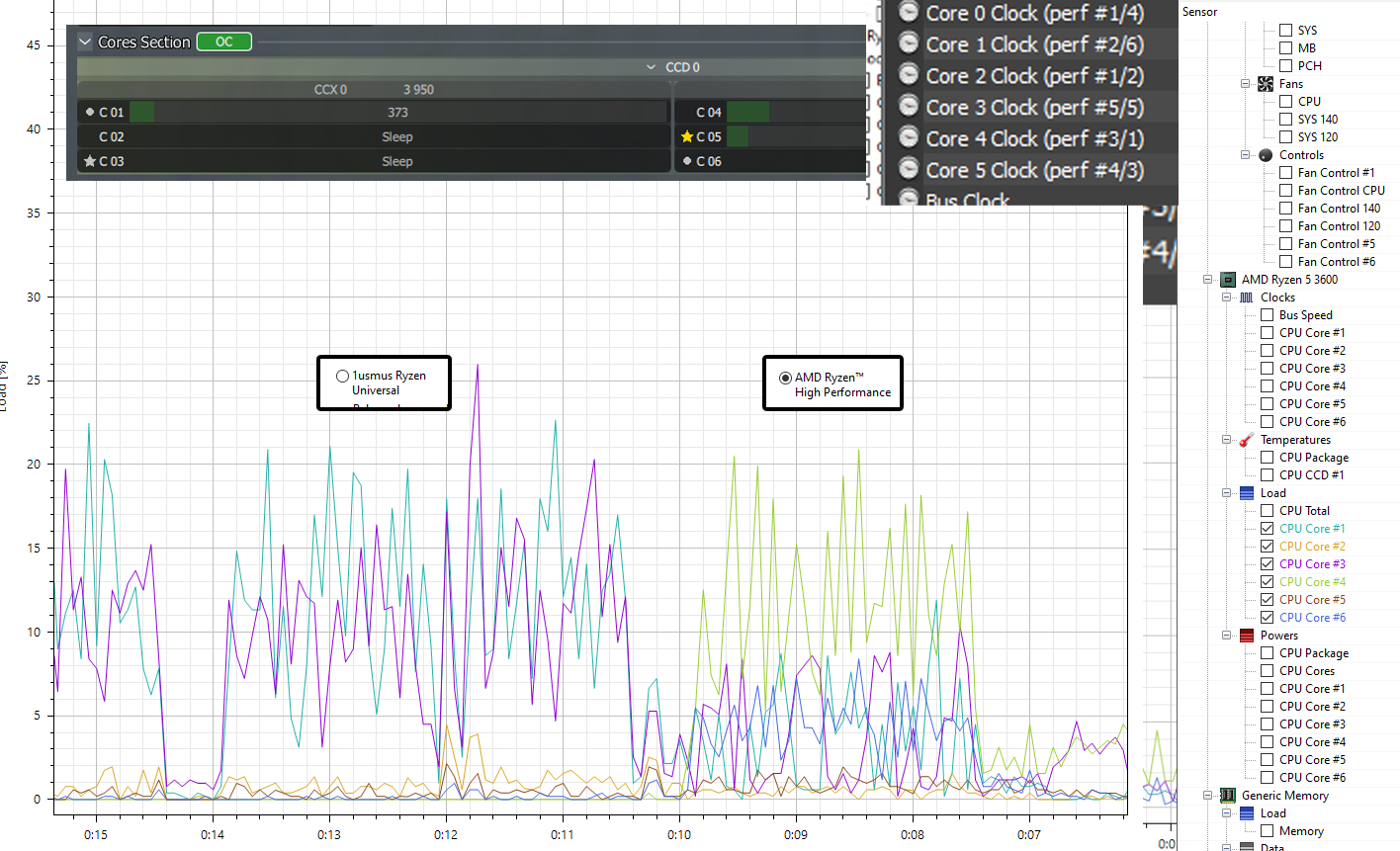
Task: Collapse the Fans tree node
Action: point(1246,84)
